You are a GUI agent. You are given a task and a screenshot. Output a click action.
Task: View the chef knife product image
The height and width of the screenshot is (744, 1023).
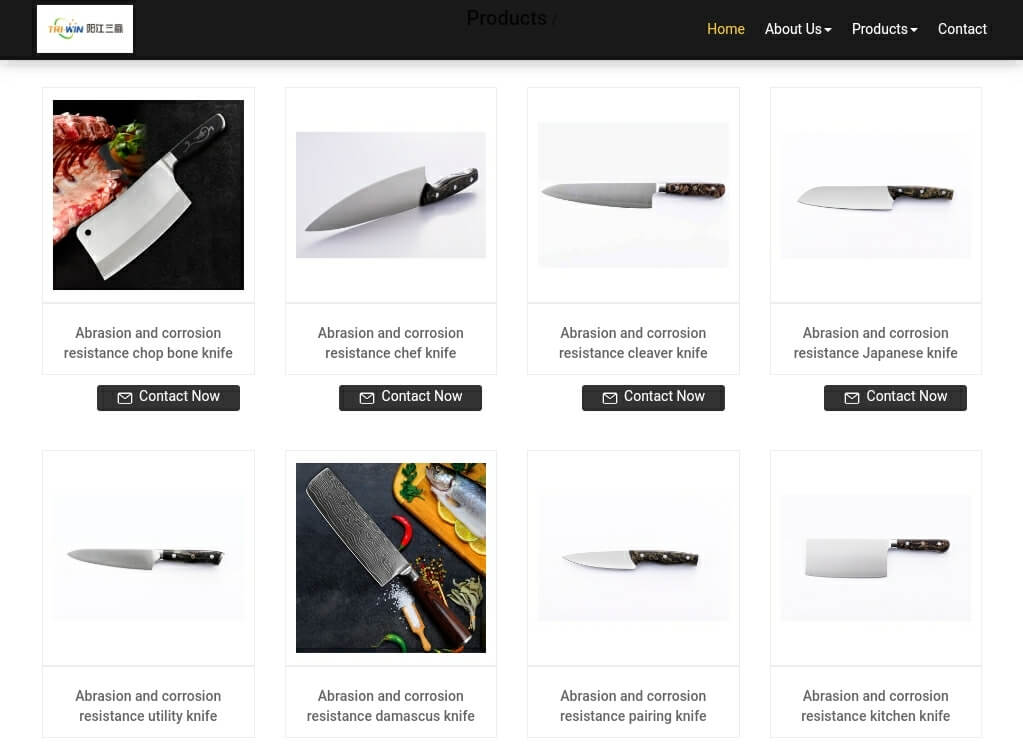(391, 194)
